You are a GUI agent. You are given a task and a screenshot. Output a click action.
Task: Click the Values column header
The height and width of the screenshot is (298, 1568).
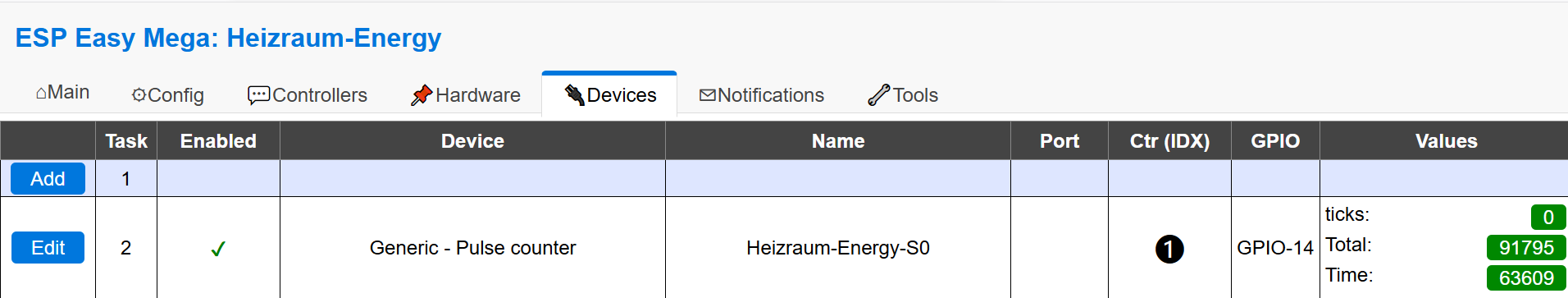pos(1446,141)
